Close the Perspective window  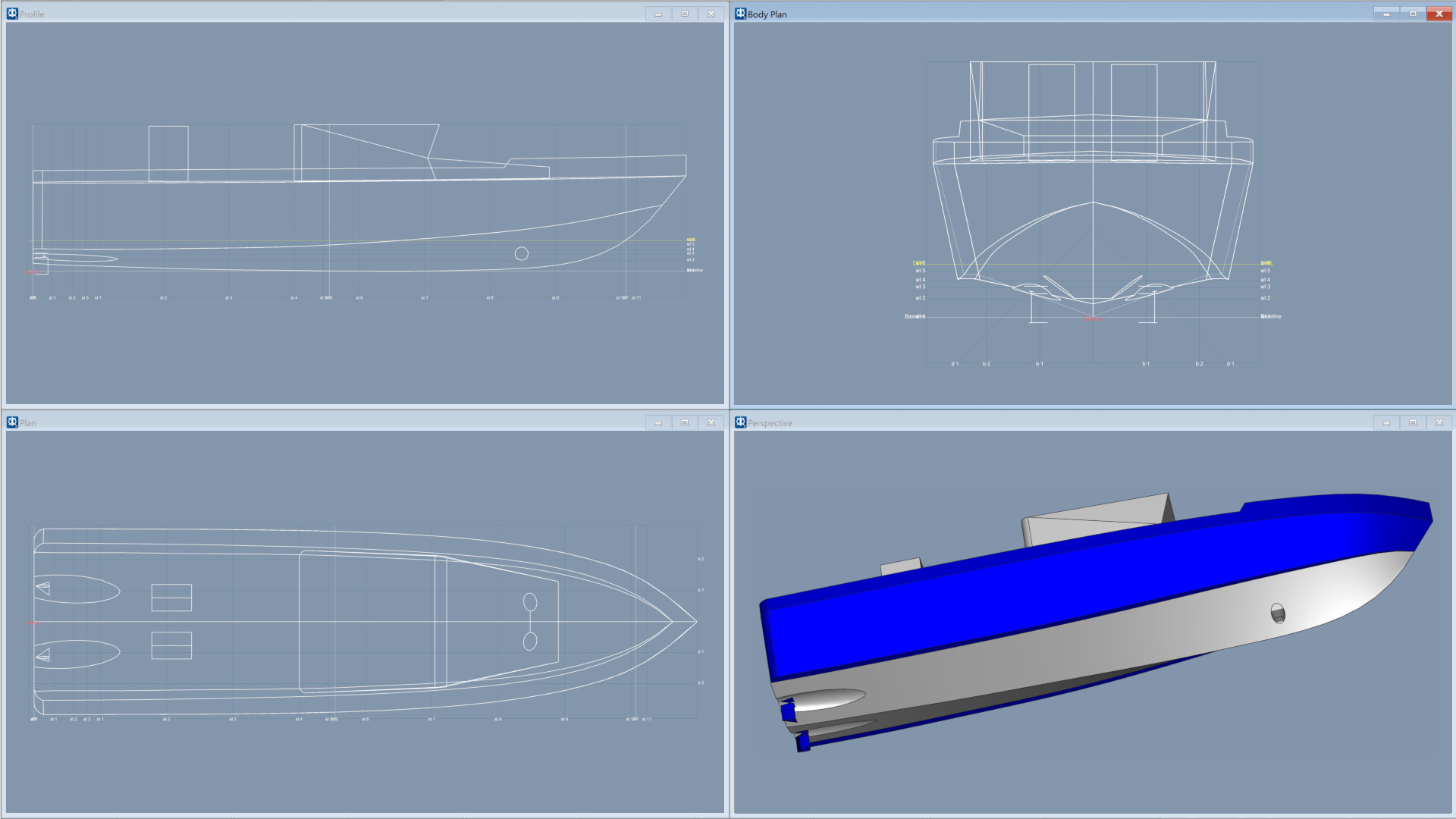coord(1439,422)
